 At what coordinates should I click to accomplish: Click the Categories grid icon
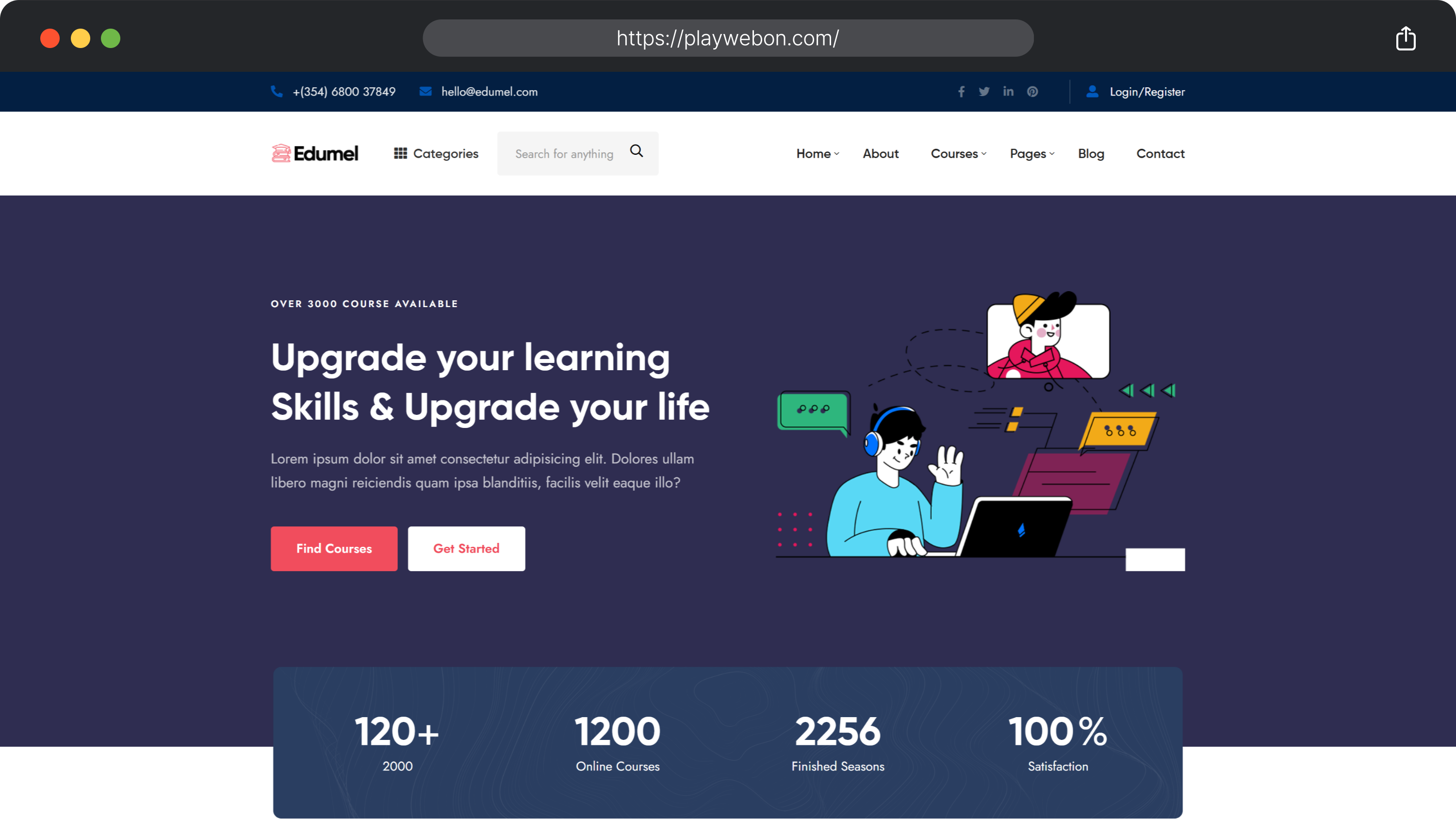pyautogui.click(x=400, y=153)
